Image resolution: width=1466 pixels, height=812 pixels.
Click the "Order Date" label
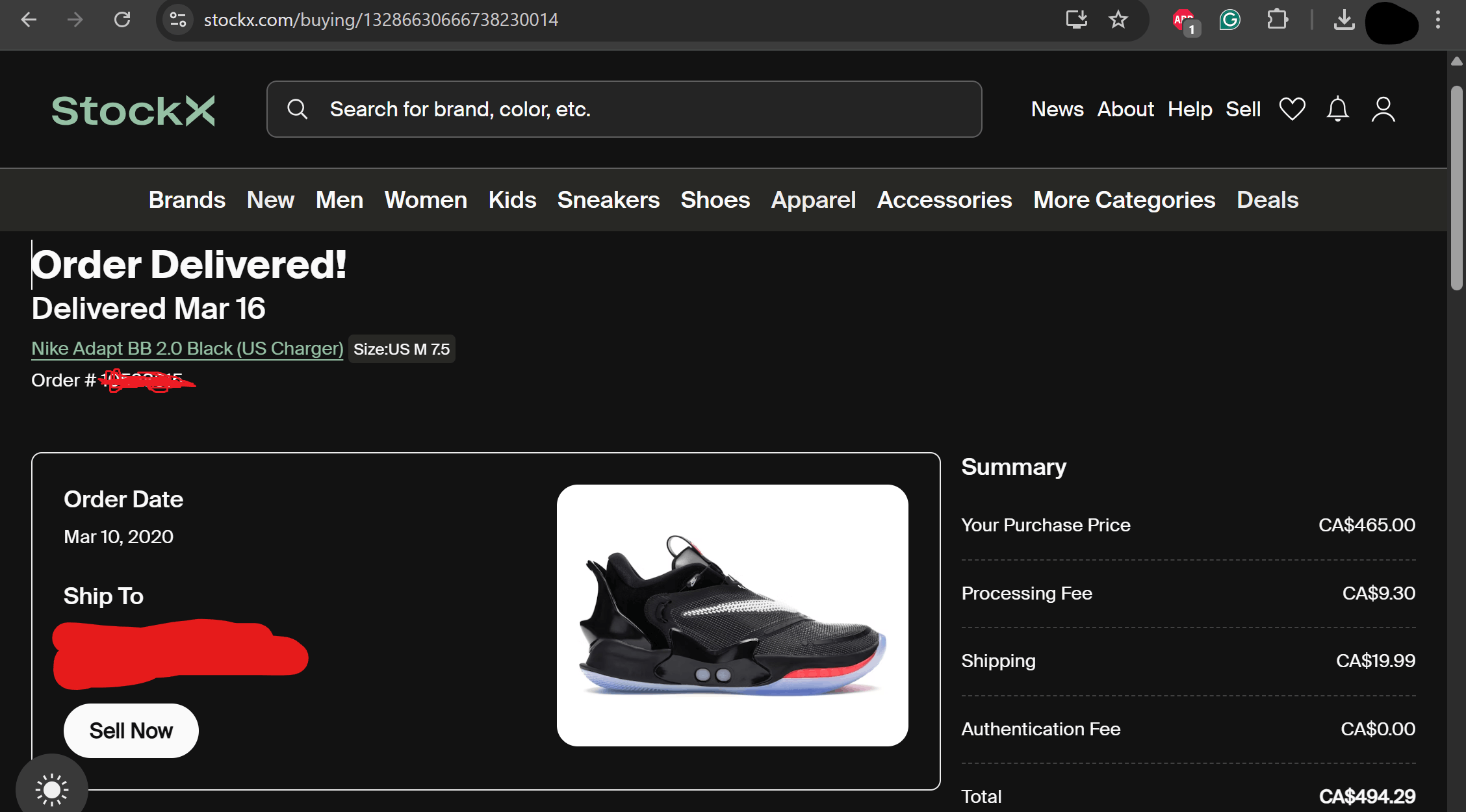point(123,500)
